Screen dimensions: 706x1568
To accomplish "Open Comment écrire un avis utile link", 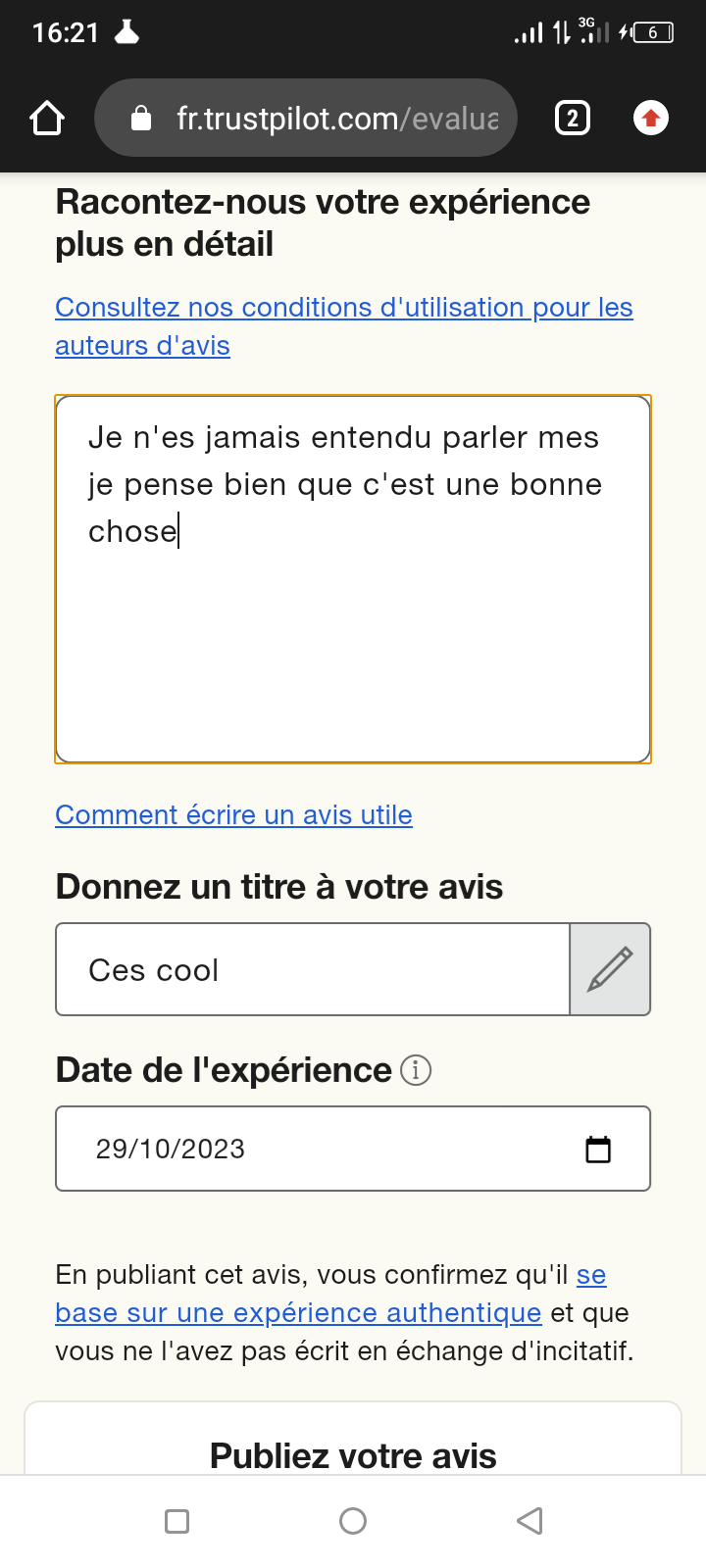I will click(233, 815).
